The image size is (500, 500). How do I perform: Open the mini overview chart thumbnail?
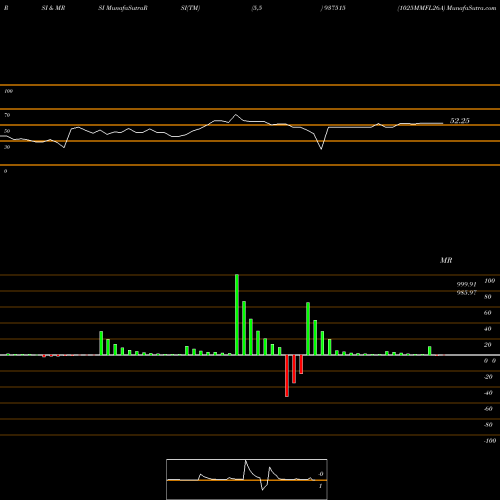click(x=247, y=479)
